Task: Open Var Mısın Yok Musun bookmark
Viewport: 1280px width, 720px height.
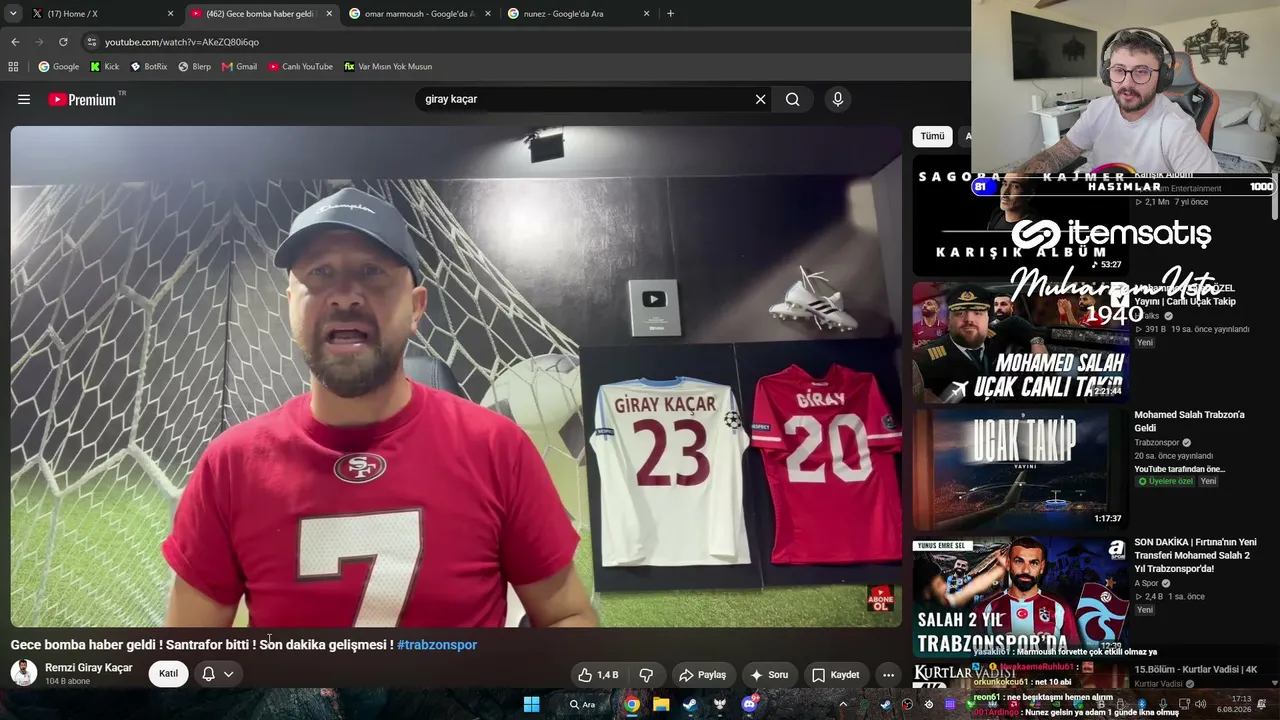Action: coord(388,67)
